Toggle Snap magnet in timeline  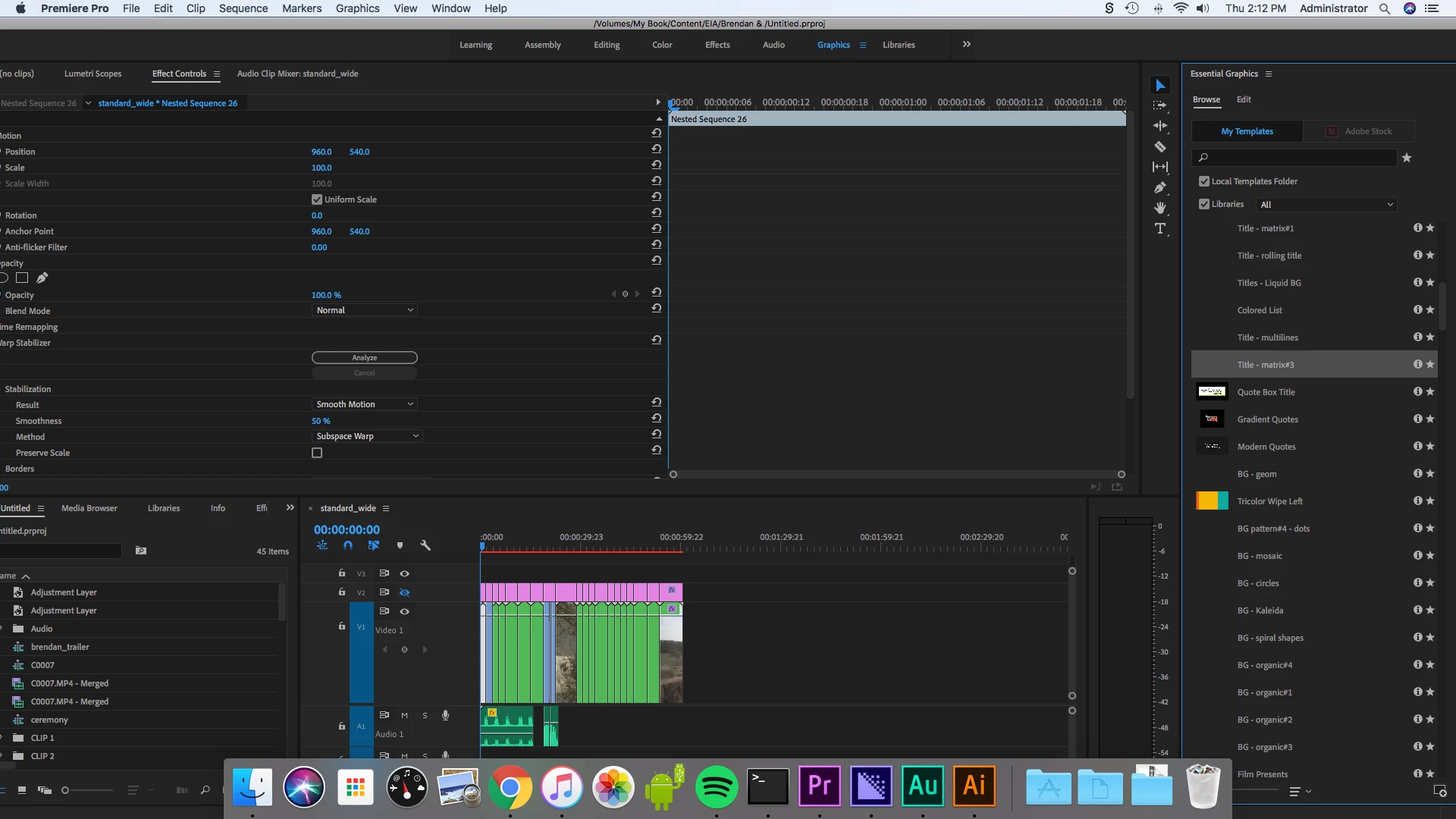[x=348, y=545]
